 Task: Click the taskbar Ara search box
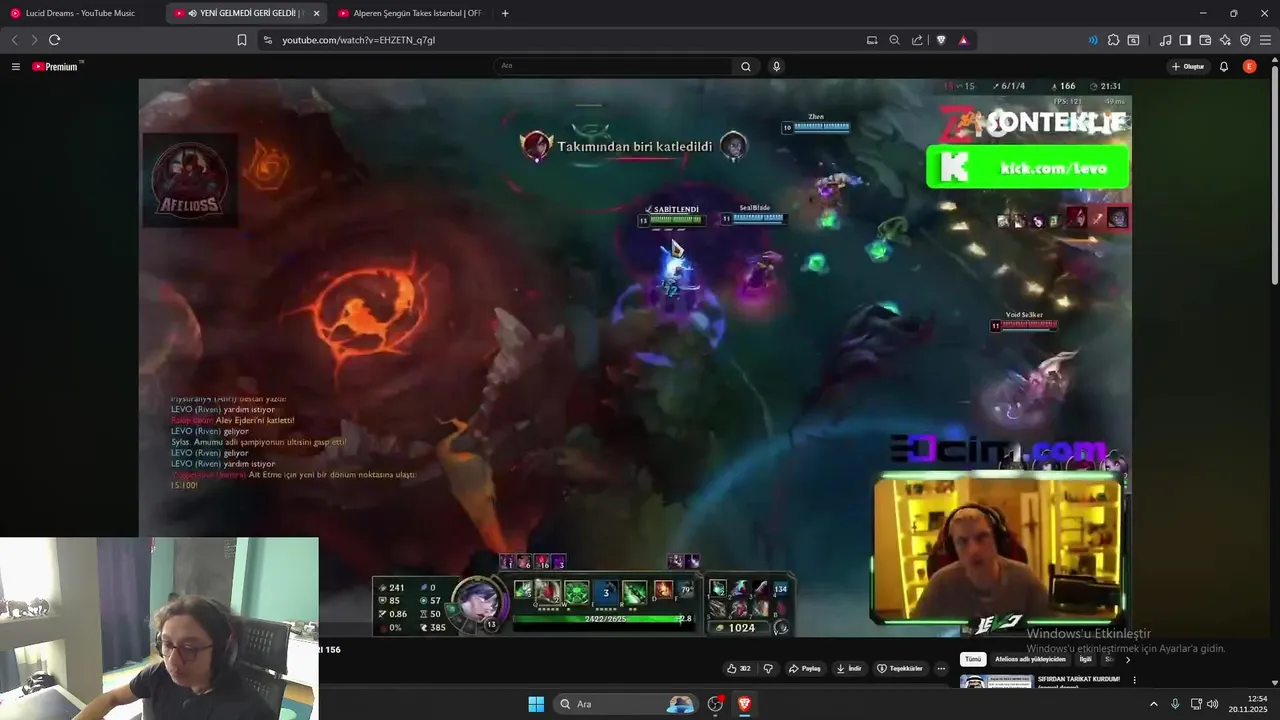pos(626,704)
